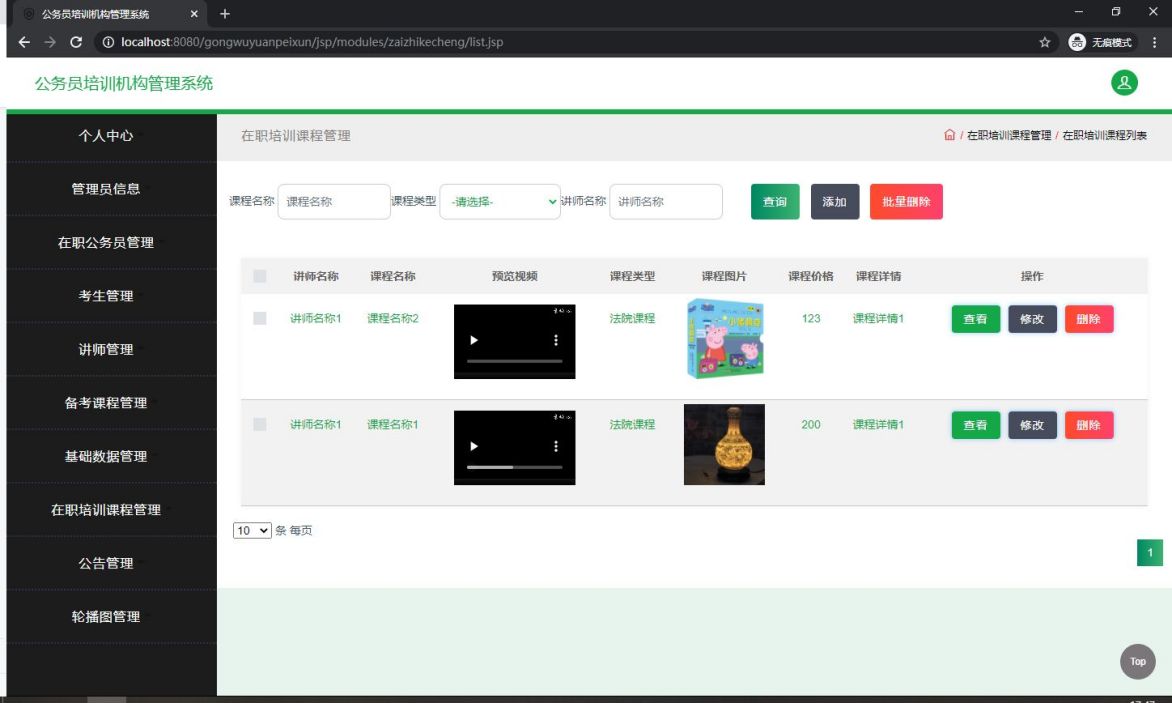Play the video in 课程名称2 row

tap(474, 341)
